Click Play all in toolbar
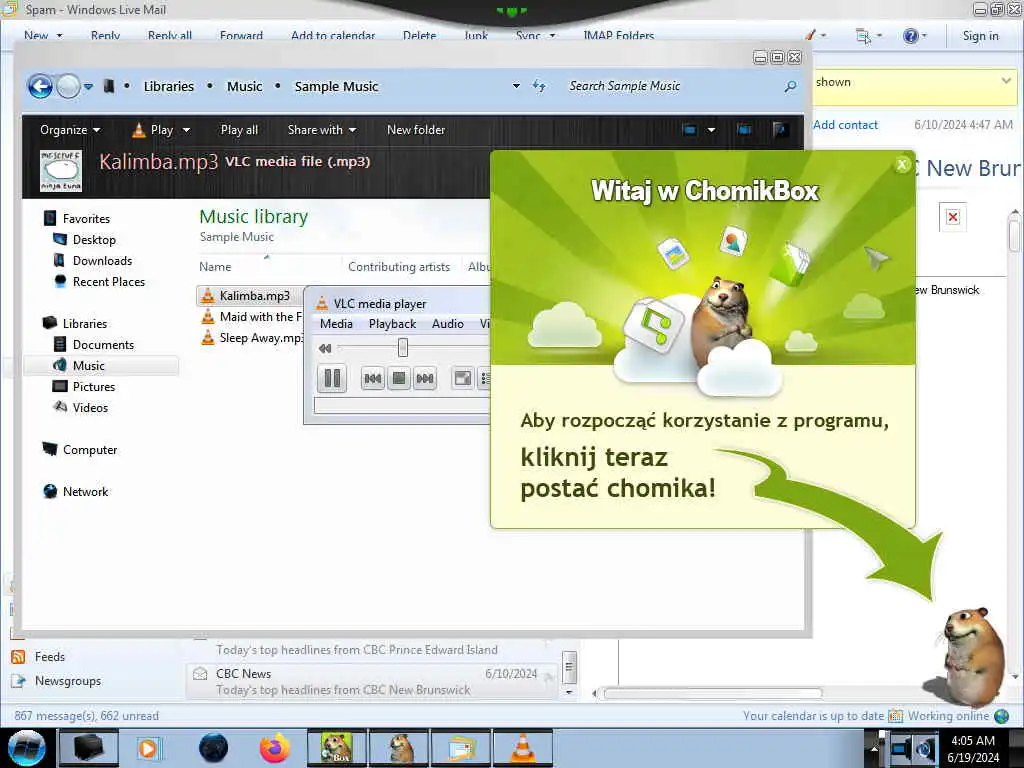This screenshot has width=1024, height=768. [239, 130]
